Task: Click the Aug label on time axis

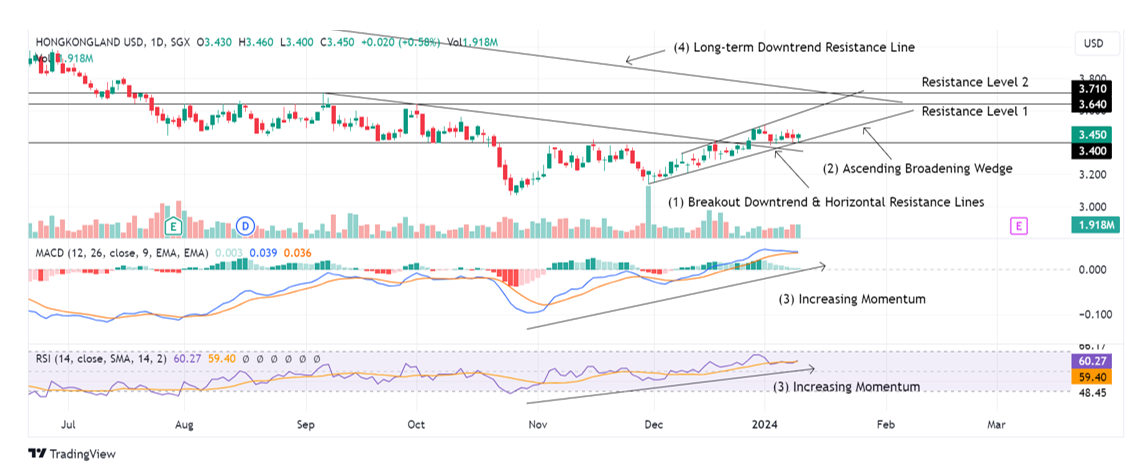Action: click(185, 423)
